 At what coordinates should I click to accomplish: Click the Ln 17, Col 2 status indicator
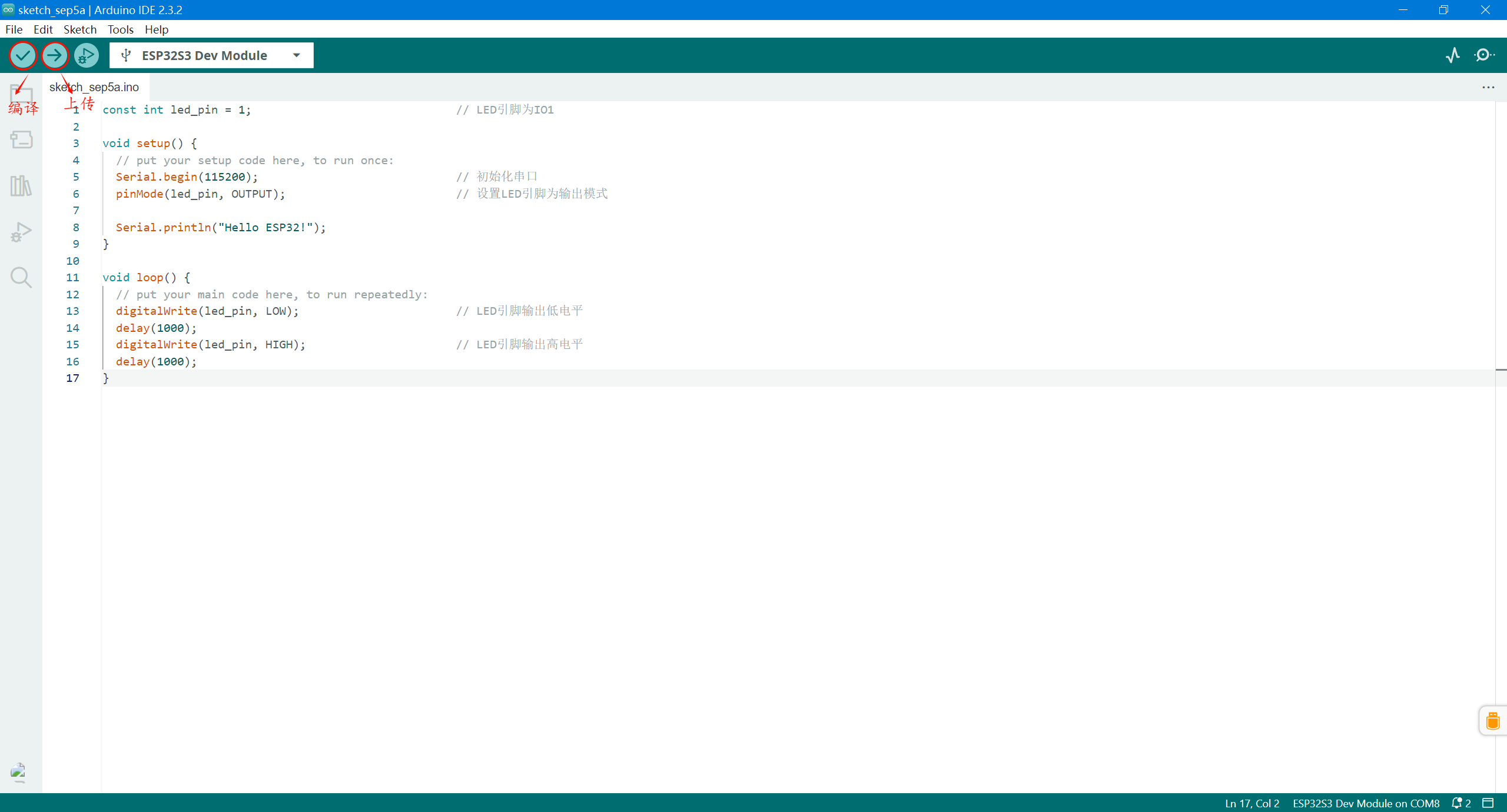point(1252,803)
